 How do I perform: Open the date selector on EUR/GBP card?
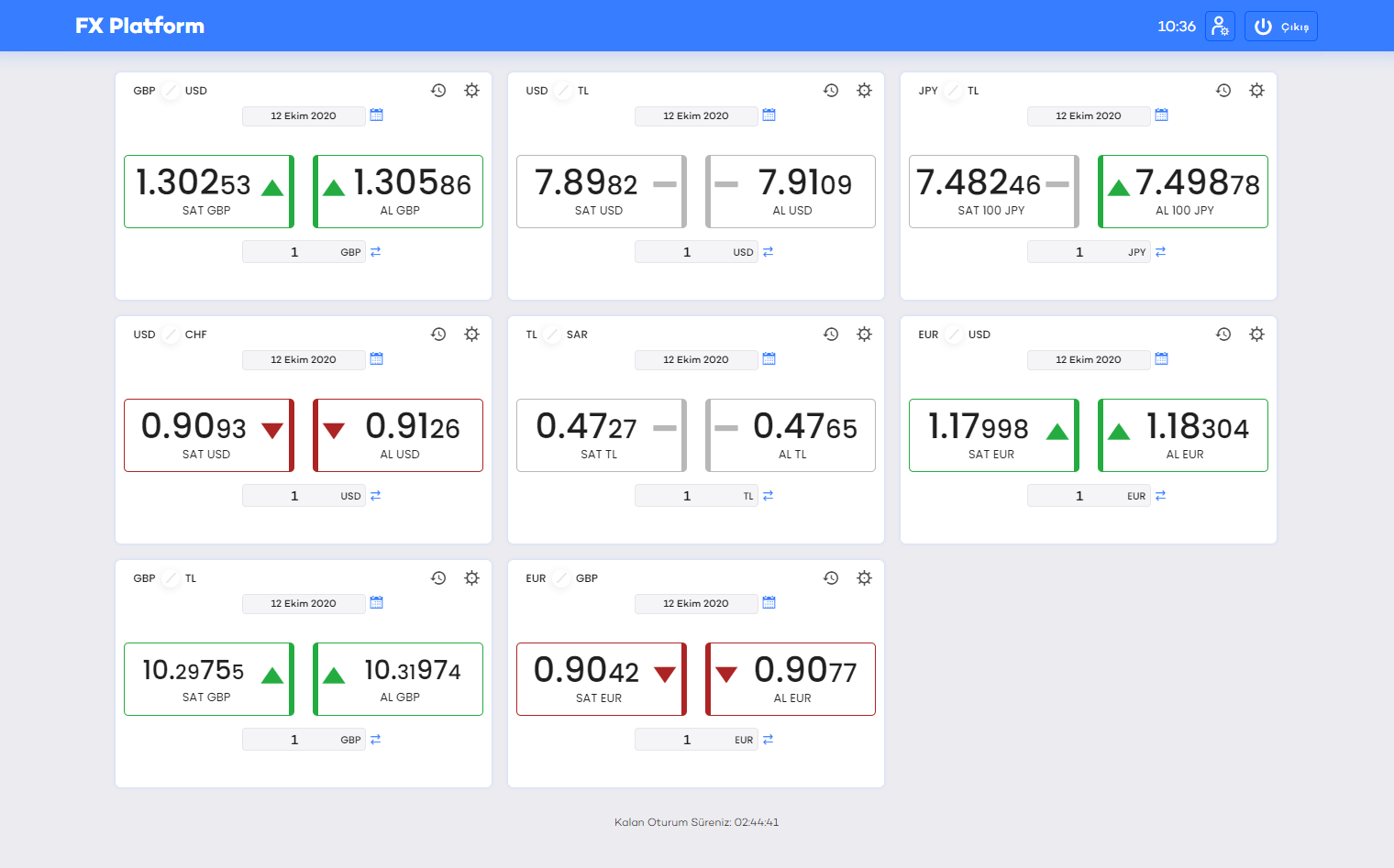pyautogui.click(x=696, y=603)
